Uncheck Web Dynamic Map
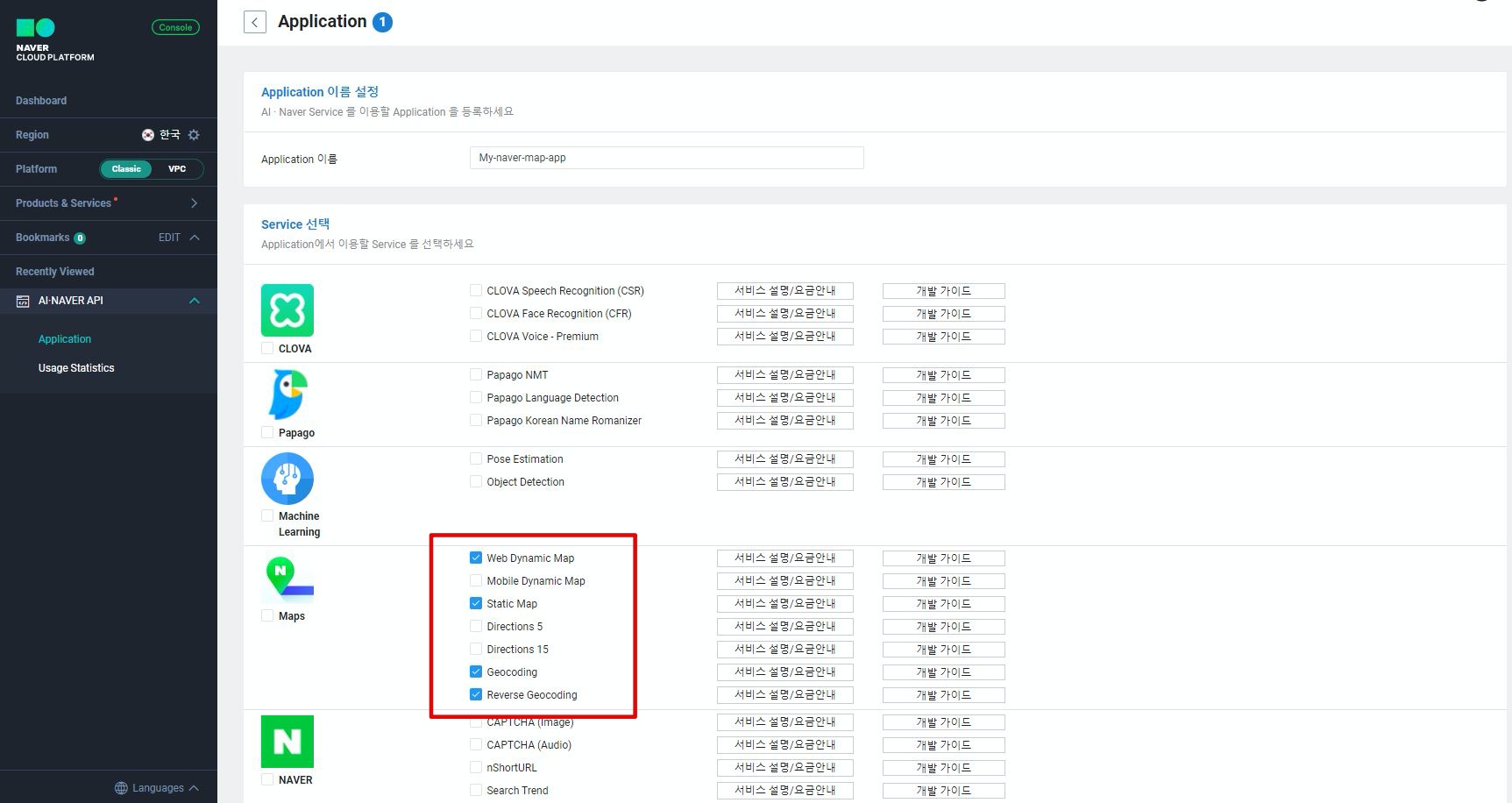Screen dimensions: 1512x803 click(476, 558)
